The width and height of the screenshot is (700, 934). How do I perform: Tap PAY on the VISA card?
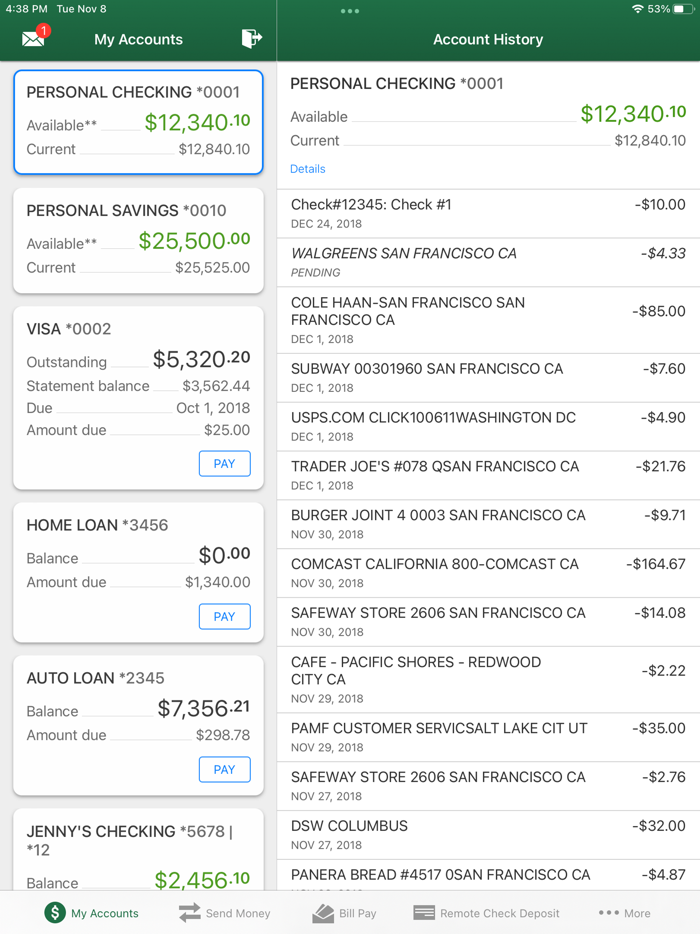[224, 463]
